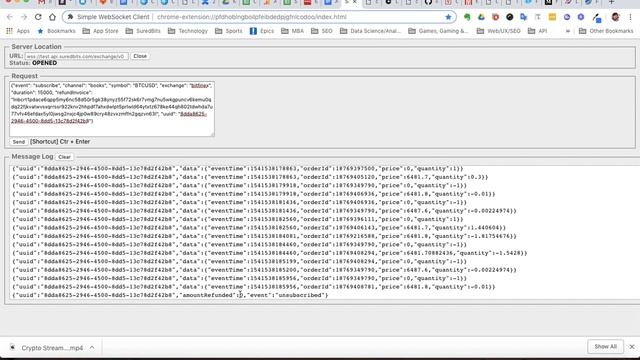This screenshot has width=640, height=360.
Task: Click the unsubscribed event log line
Action: click(x=171, y=295)
